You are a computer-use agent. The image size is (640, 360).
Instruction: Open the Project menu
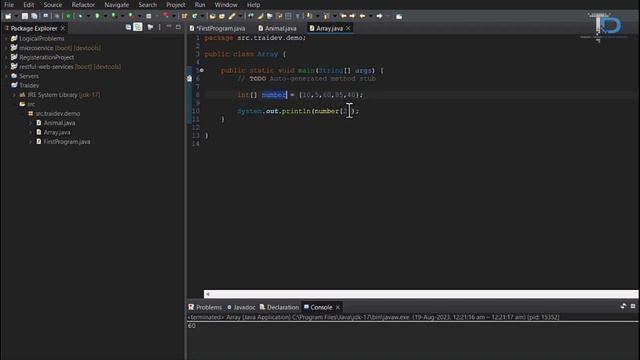tap(176, 5)
